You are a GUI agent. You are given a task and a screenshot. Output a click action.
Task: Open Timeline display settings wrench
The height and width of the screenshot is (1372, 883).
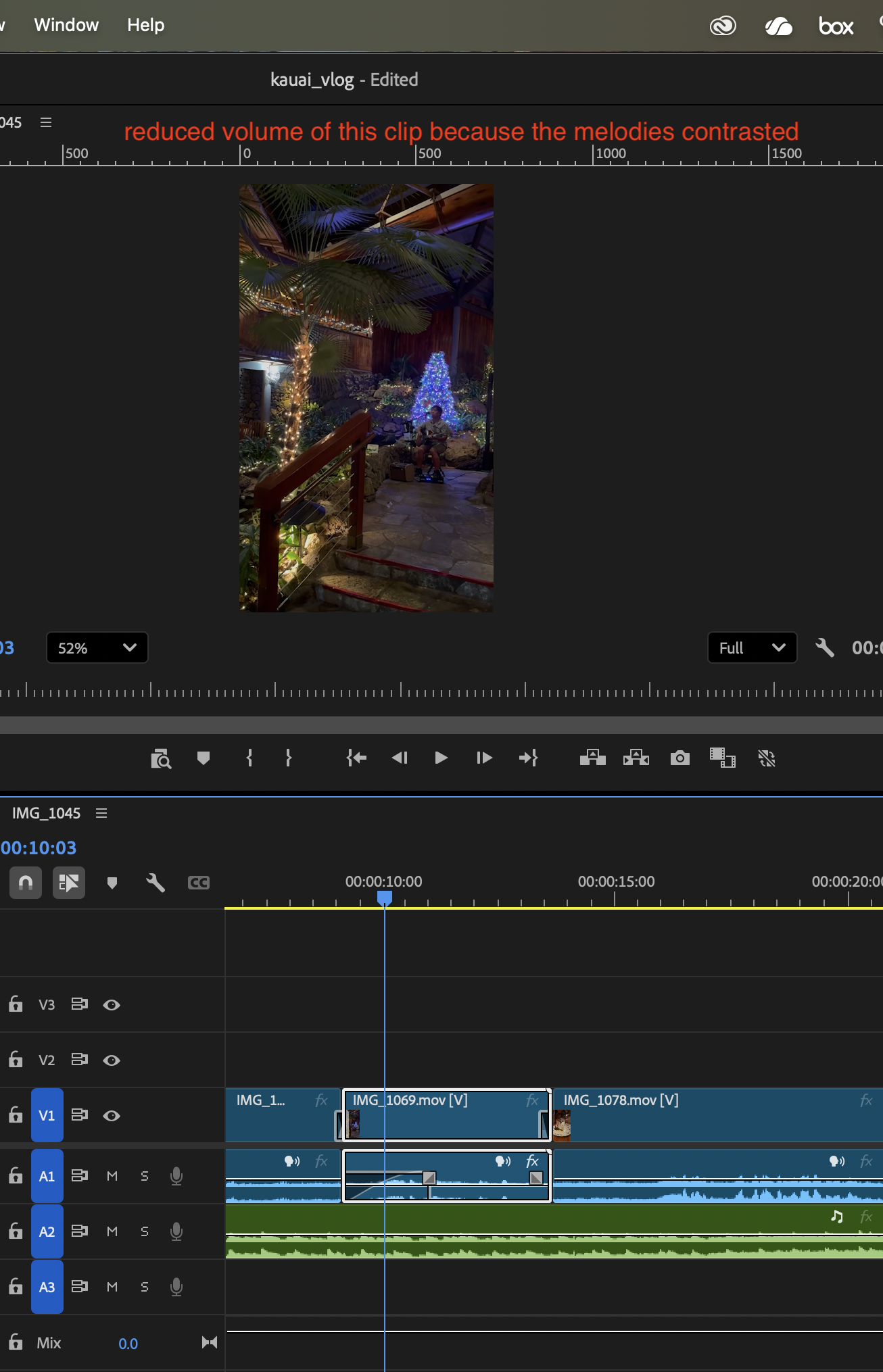tap(156, 883)
